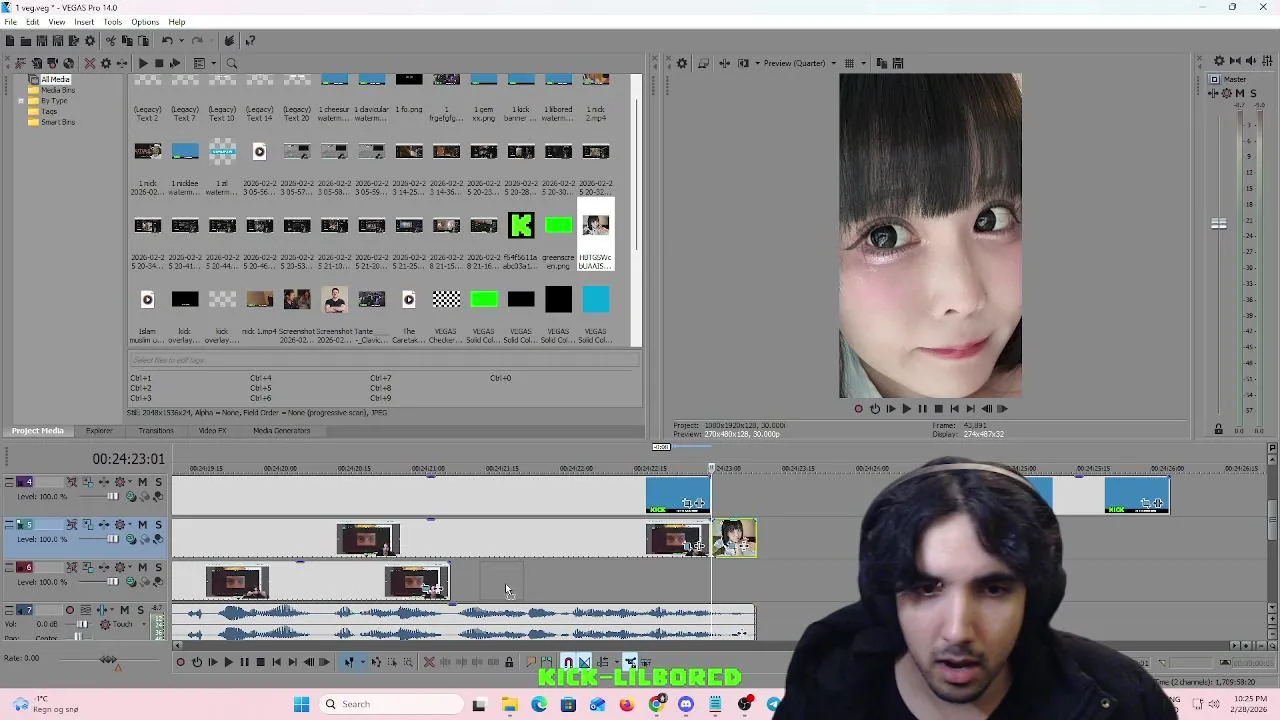
Task: Mute video track 5
Action: pos(143,524)
